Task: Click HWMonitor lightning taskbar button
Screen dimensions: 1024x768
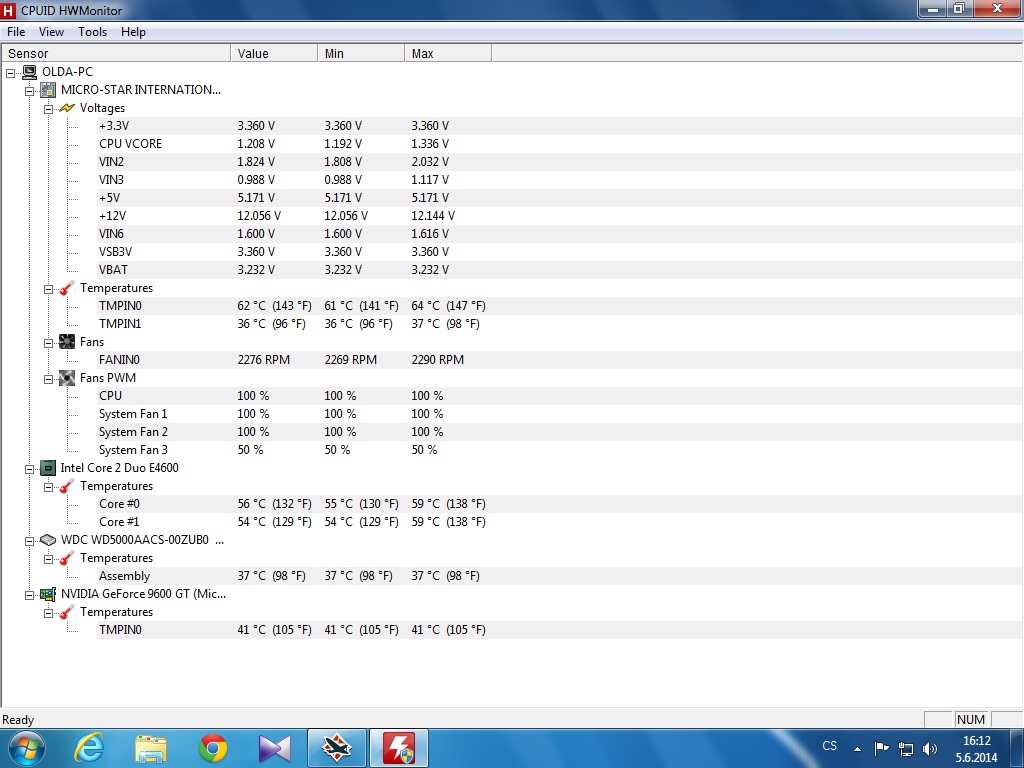Action: (399, 748)
